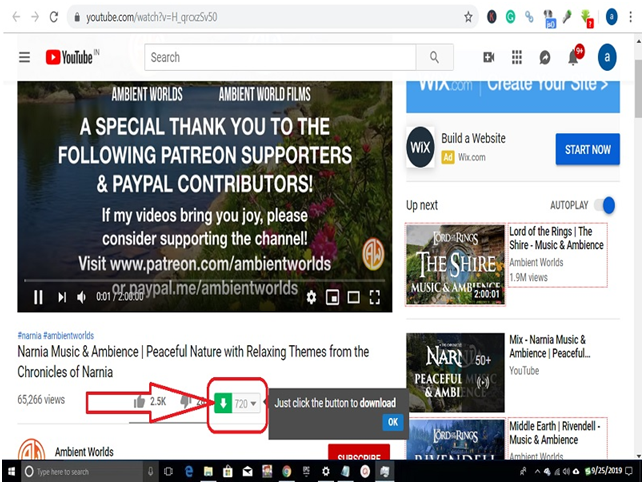Open the Wix.com ad link
The height and width of the screenshot is (484, 644).
(472, 157)
